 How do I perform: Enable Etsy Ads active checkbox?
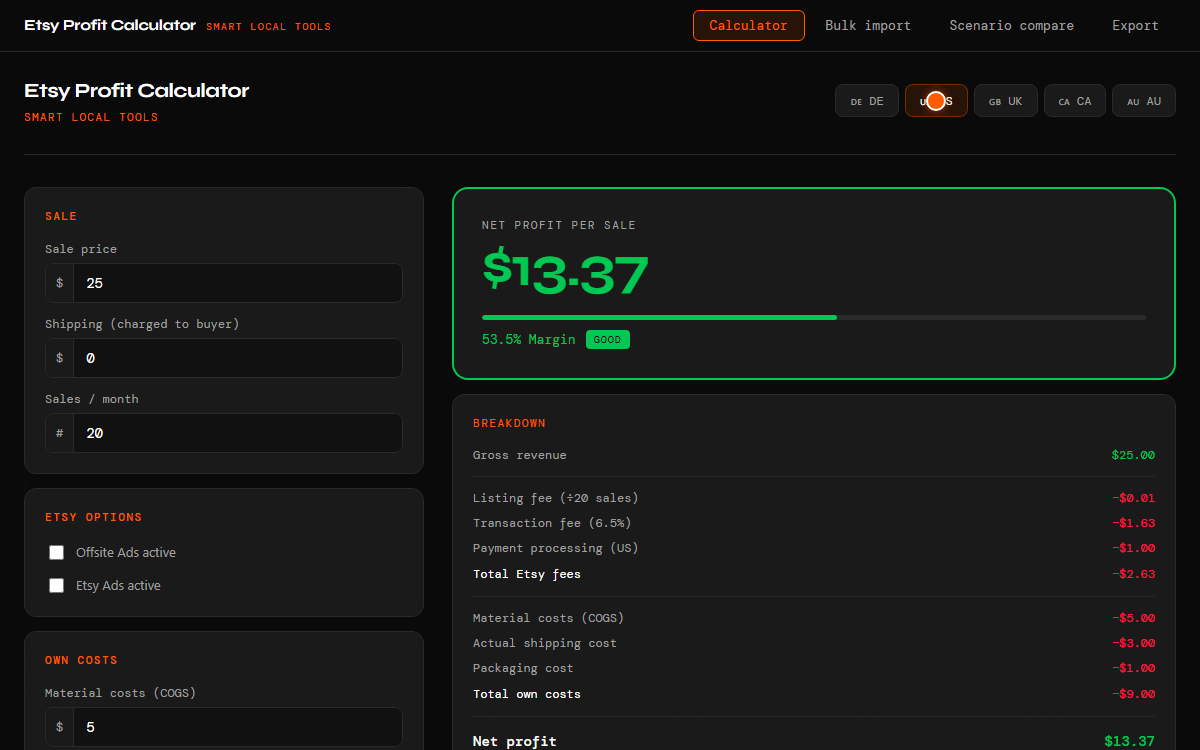(57, 586)
